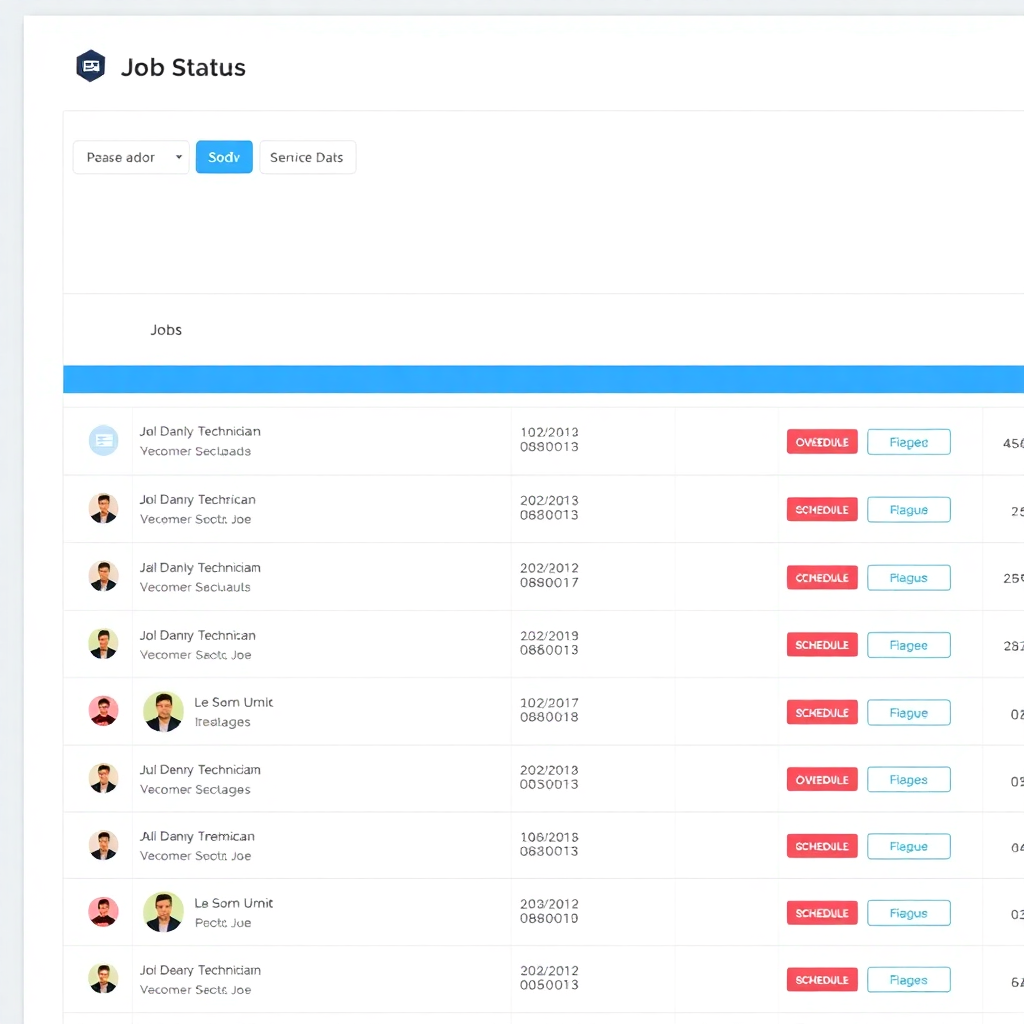1024x1024 pixels.
Task: Click the Job Status hexagon logo icon
Action: coord(91,66)
